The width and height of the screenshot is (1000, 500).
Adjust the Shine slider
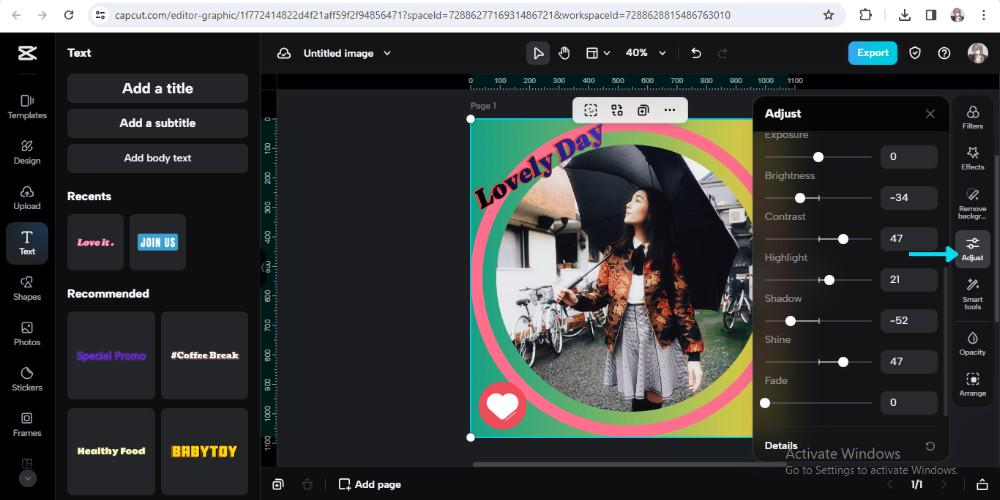click(818, 362)
